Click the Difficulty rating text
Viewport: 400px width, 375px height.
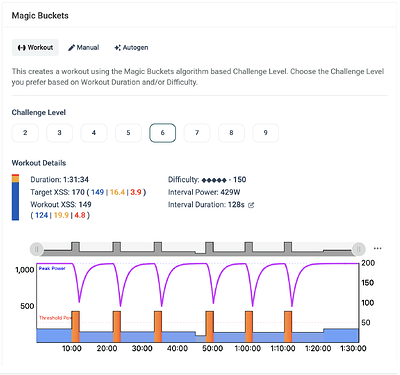pos(207,180)
